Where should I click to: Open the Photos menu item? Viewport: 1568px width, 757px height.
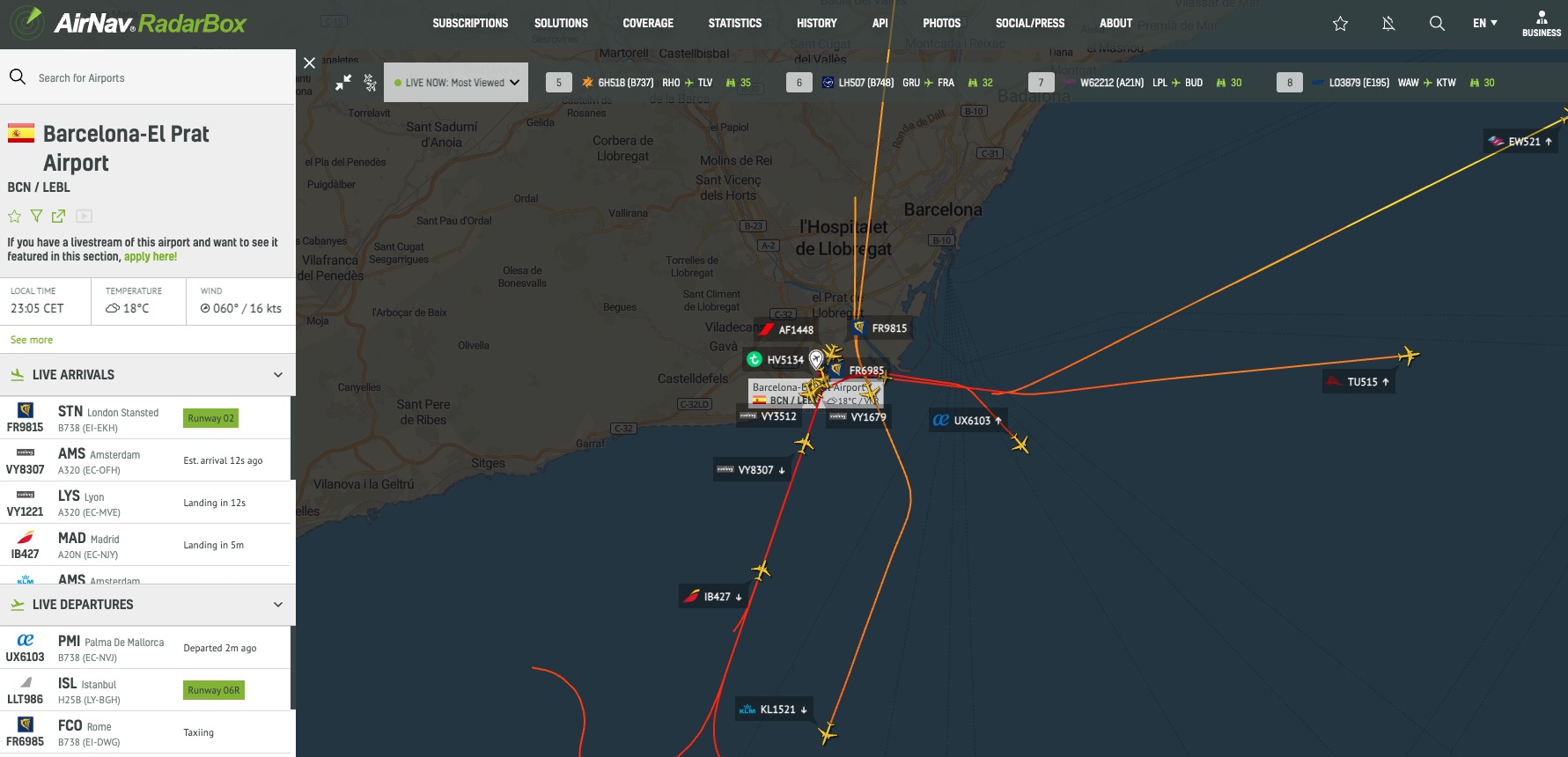(942, 24)
